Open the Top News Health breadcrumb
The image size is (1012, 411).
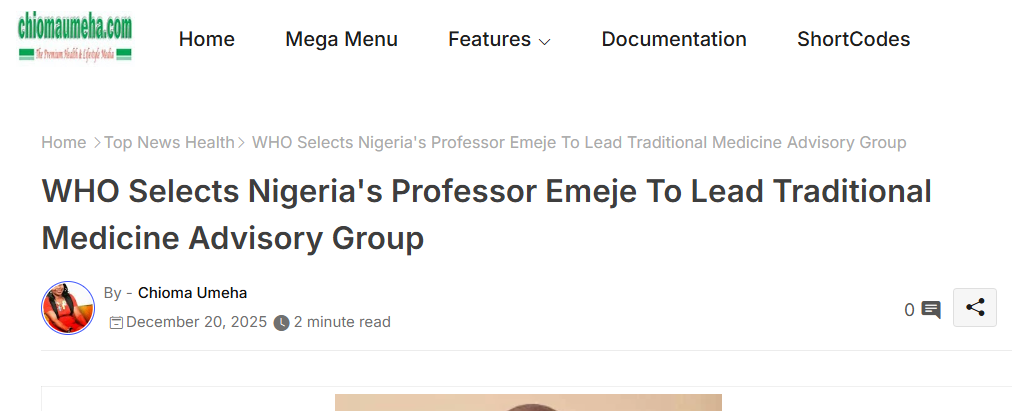(x=169, y=143)
